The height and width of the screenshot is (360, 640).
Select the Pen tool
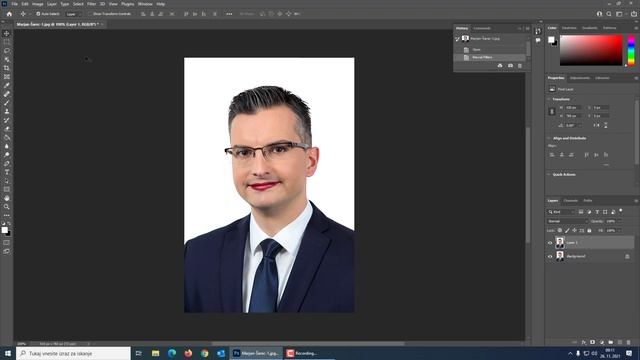pyautogui.click(x=7, y=163)
